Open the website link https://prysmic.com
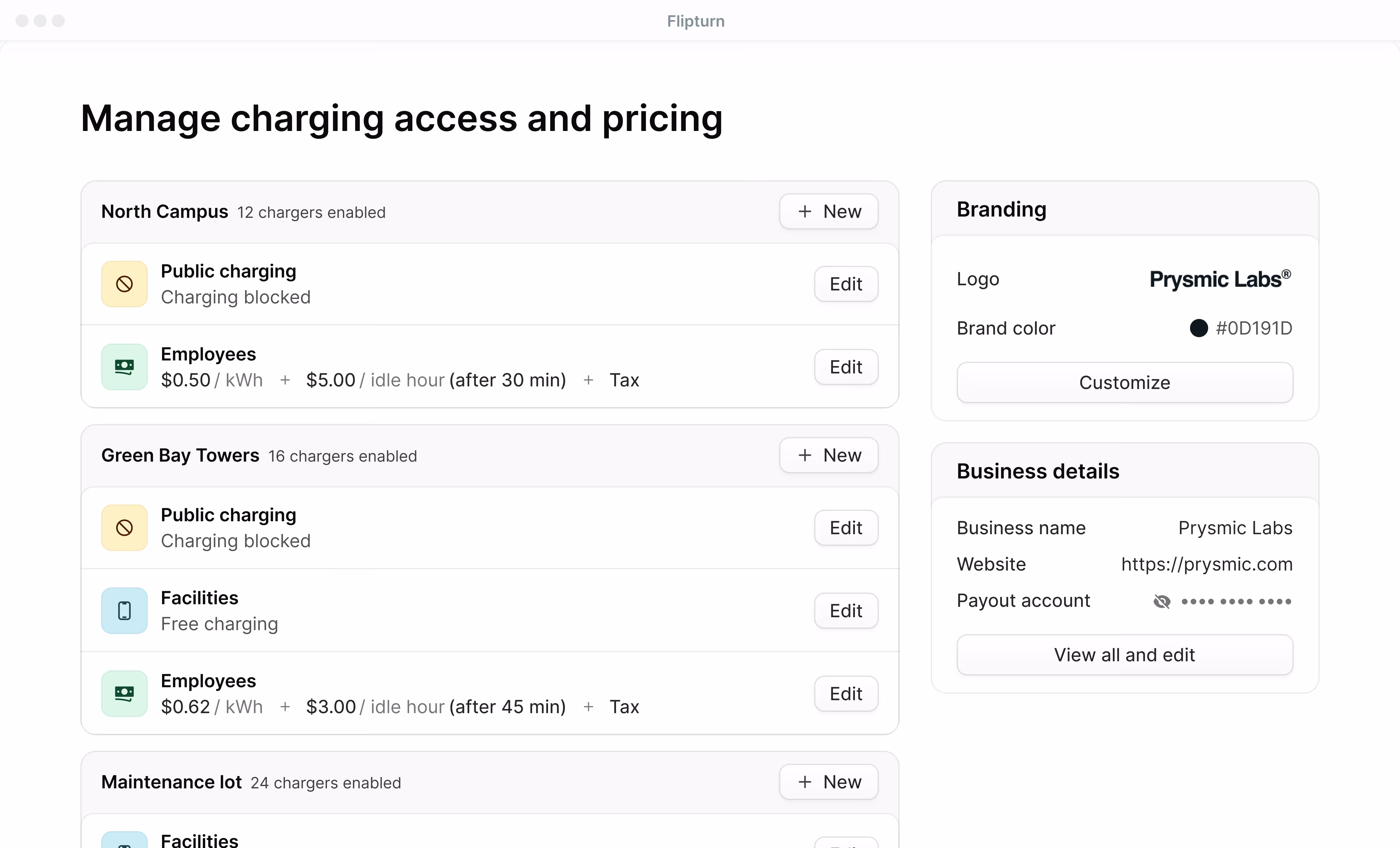 point(1207,564)
